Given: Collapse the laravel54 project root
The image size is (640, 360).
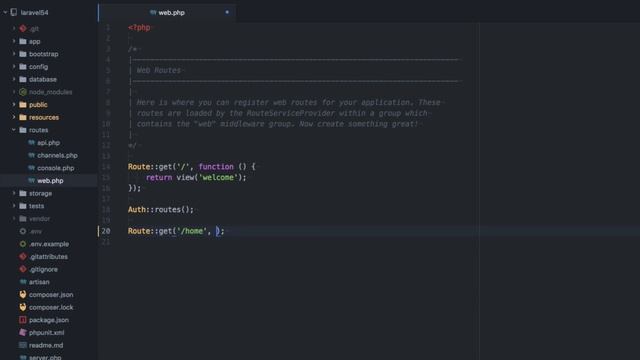Looking at the screenshot, I should pos(5,12).
